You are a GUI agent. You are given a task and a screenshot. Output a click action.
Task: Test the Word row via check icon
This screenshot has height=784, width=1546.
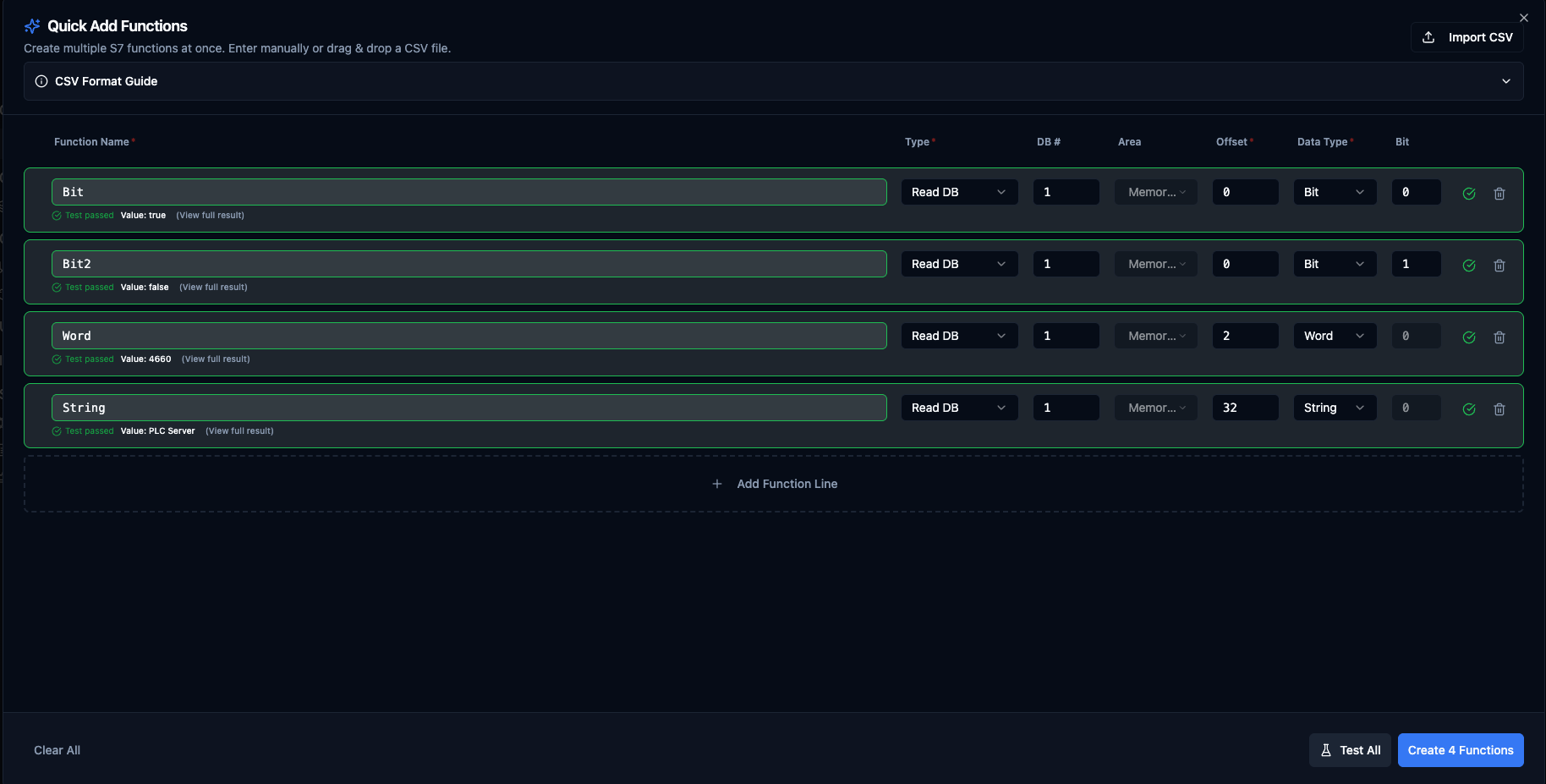[1468, 337]
